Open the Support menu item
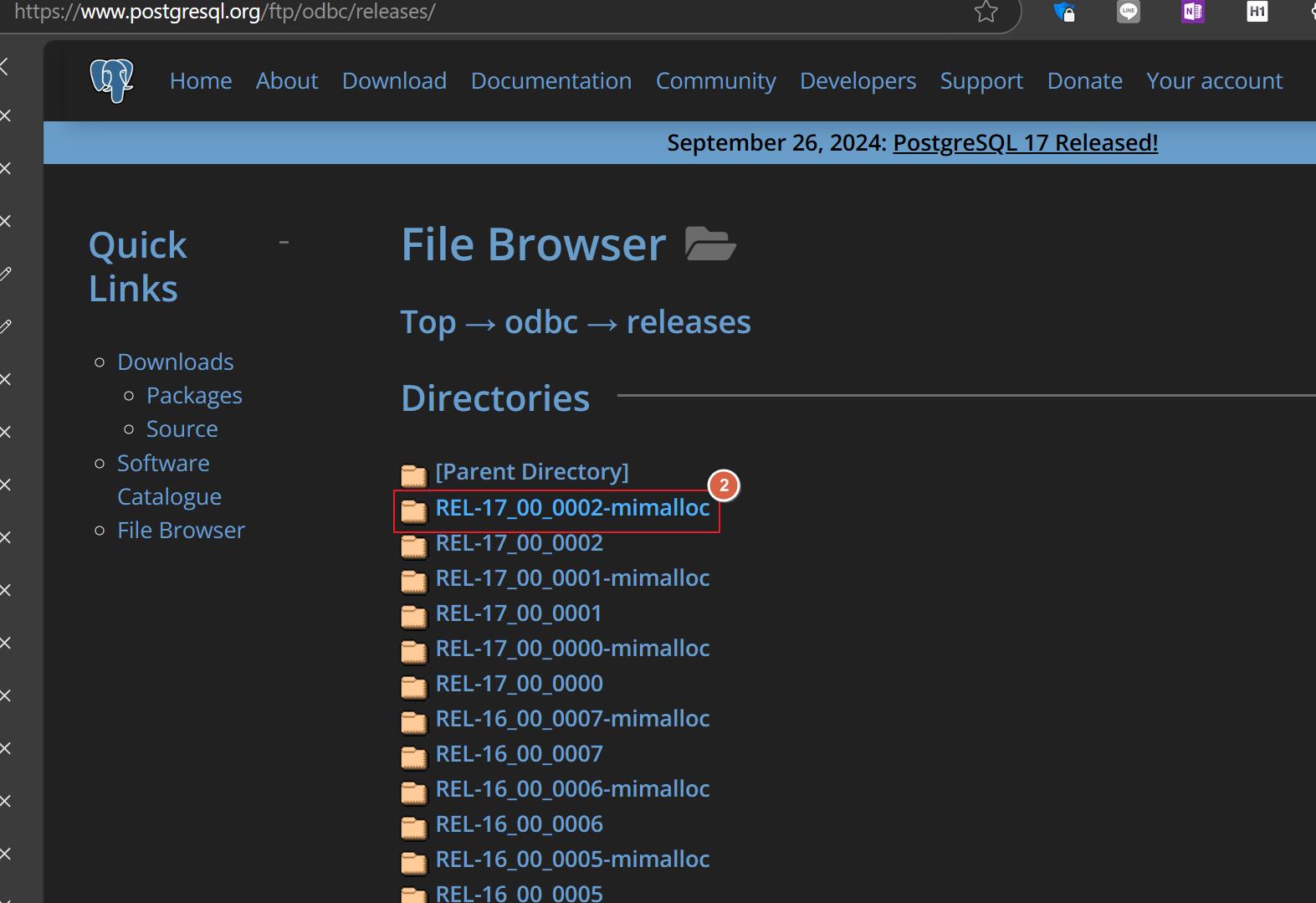 pos(981,80)
